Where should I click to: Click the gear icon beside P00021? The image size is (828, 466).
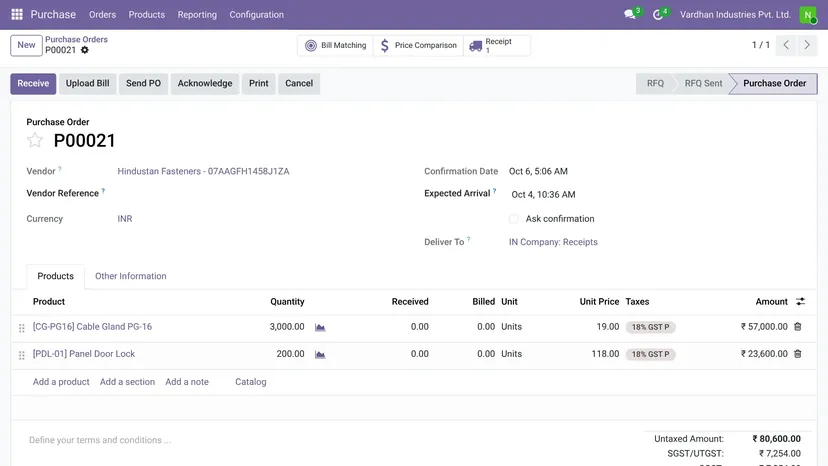click(x=84, y=50)
